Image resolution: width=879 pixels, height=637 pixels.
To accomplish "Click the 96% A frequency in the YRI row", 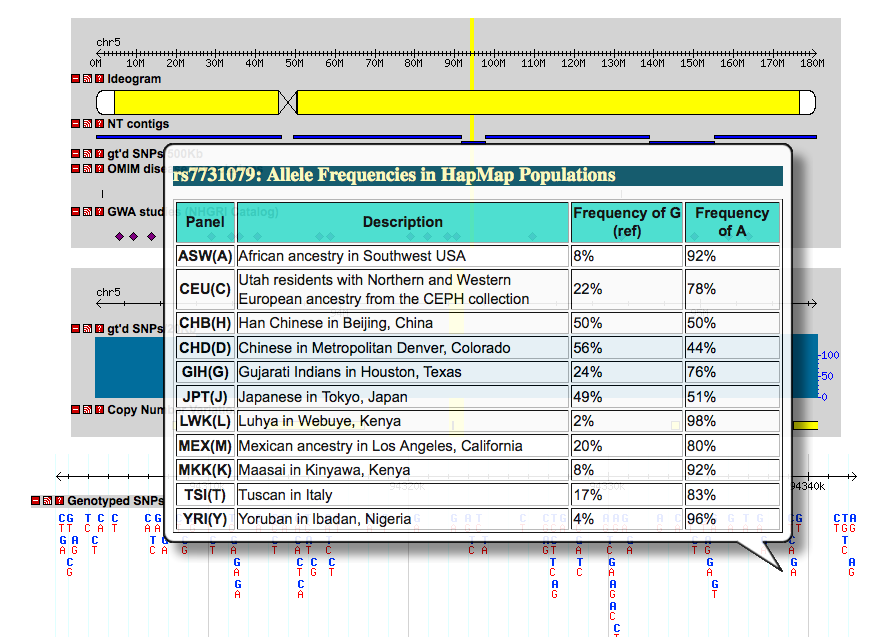I will (701, 519).
